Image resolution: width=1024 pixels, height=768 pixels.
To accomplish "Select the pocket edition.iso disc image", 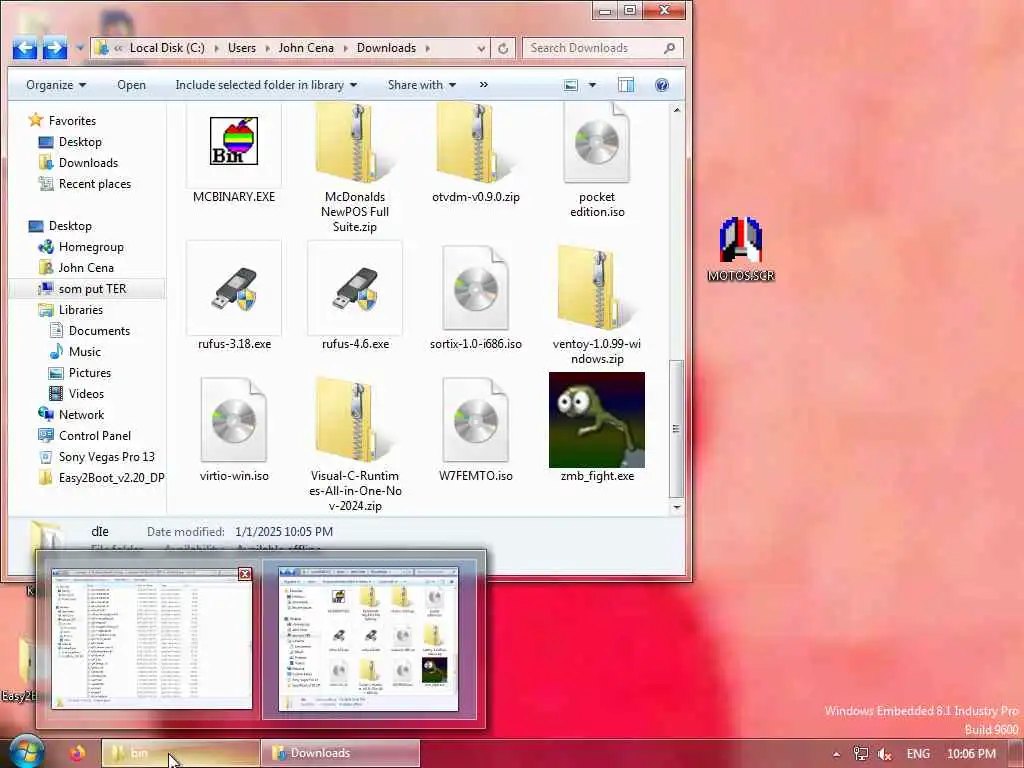I will click(x=596, y=144).
